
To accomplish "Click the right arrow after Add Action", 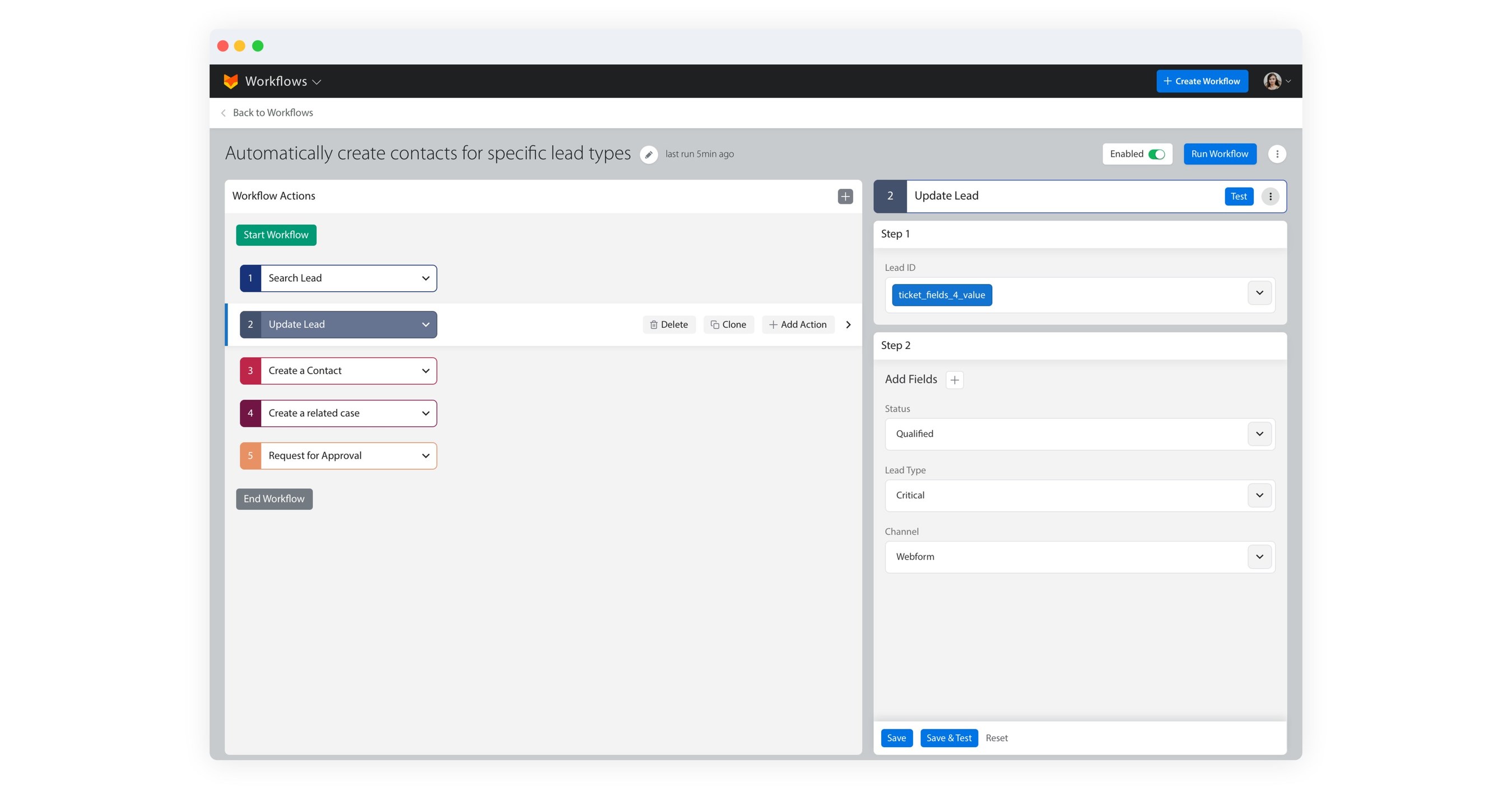I will 848,324.
